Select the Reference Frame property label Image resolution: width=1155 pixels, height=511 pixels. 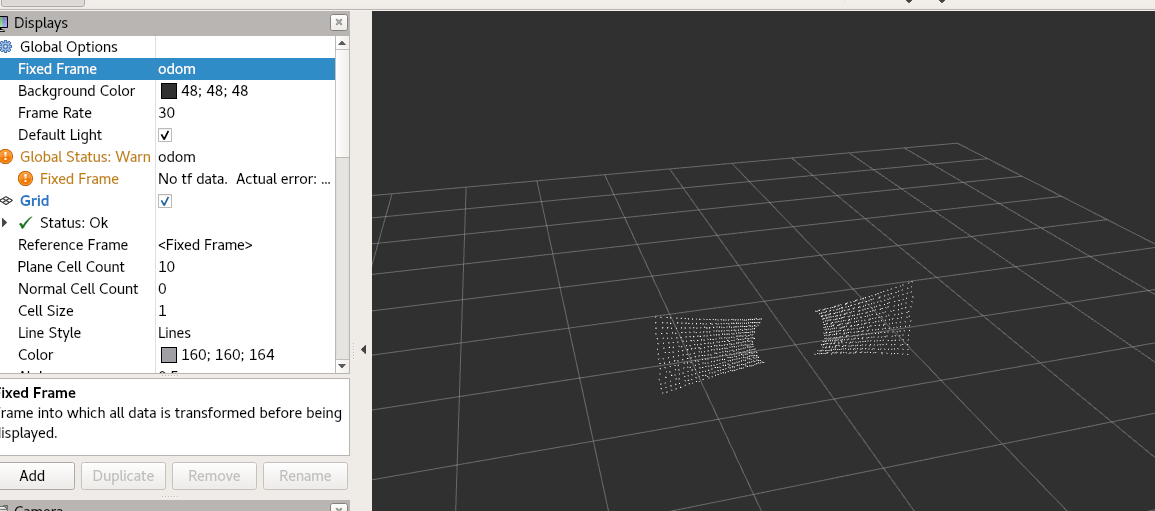click(x=73, y=245)
